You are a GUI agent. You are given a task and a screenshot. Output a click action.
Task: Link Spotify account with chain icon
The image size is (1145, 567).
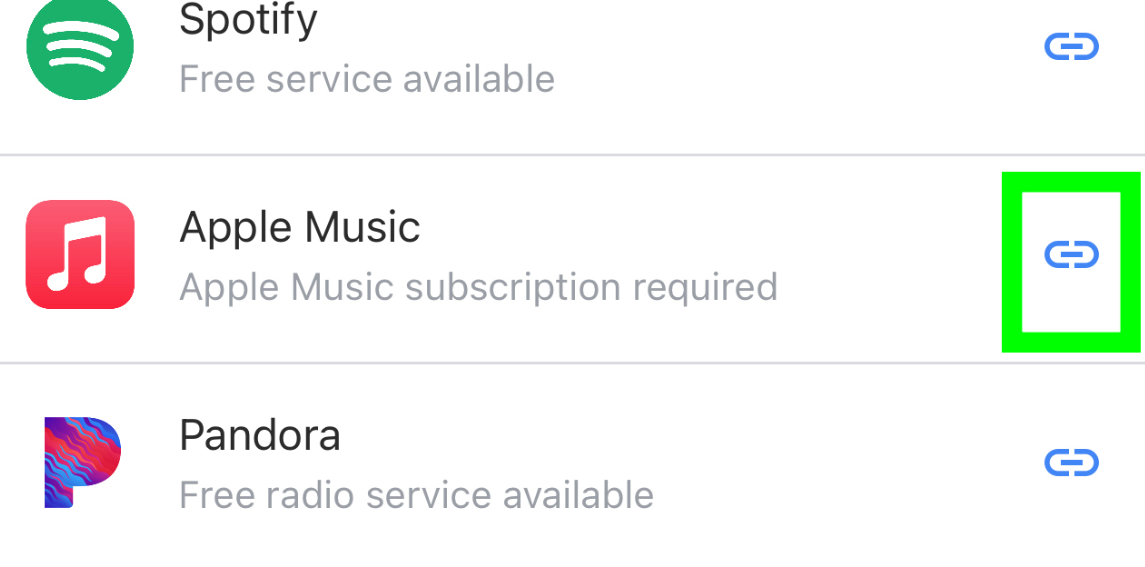1071,47
